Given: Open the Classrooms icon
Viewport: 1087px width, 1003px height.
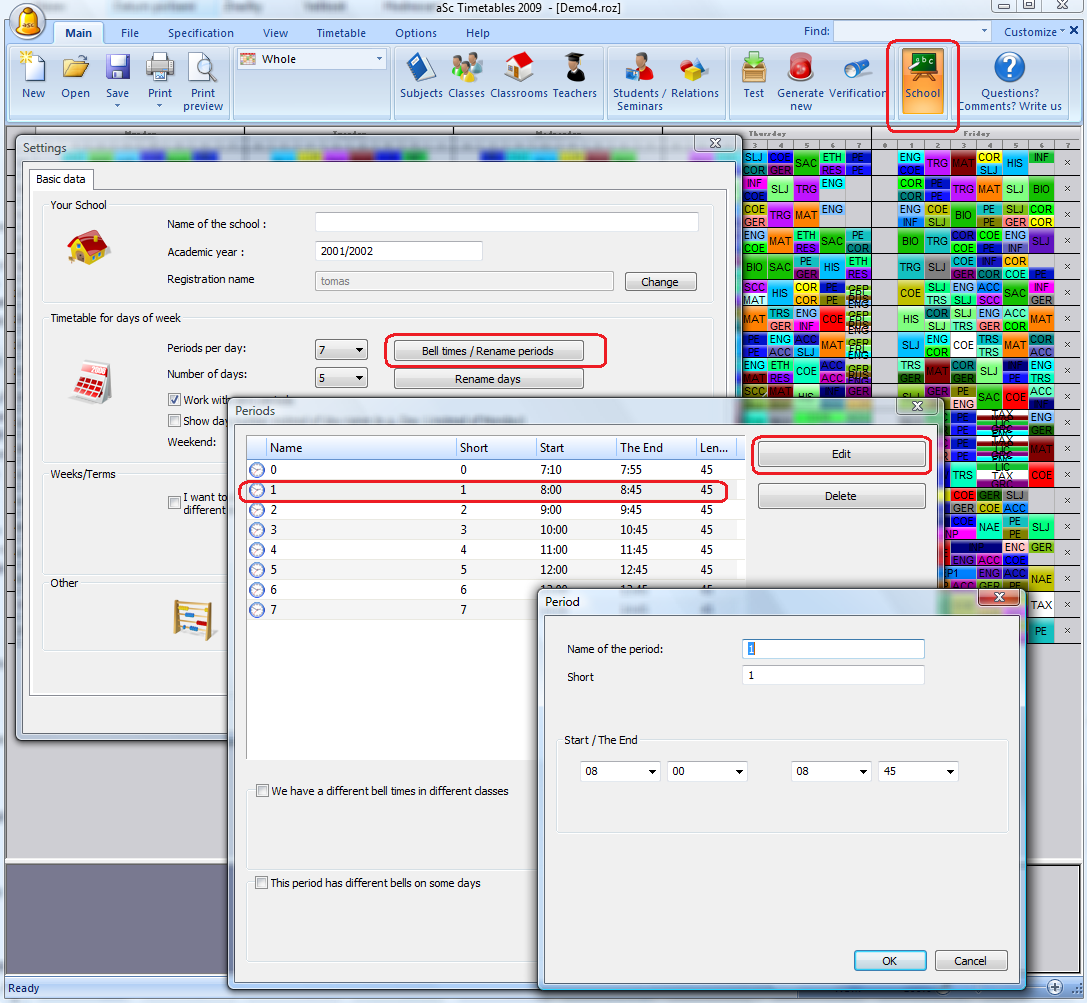Looking at the screenshot, I should [x=518, y=76].
